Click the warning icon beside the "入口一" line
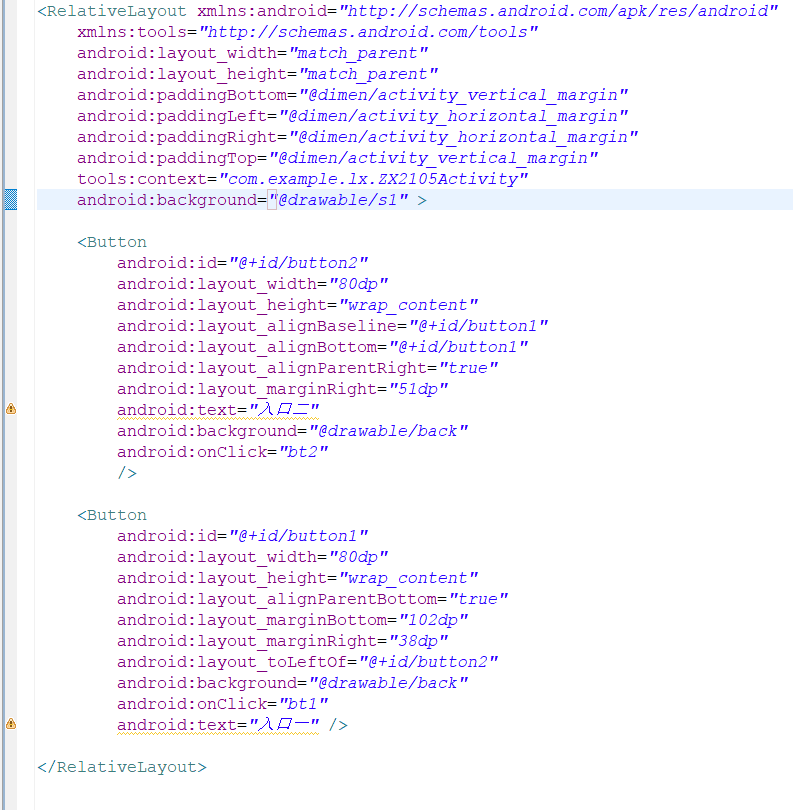This screenshot has width=793, height=810. (11, 724)
